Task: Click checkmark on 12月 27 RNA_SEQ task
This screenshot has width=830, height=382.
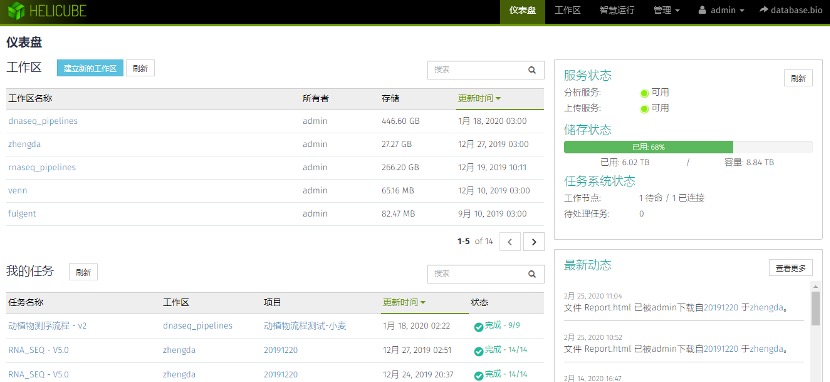Action: (479, 351)
